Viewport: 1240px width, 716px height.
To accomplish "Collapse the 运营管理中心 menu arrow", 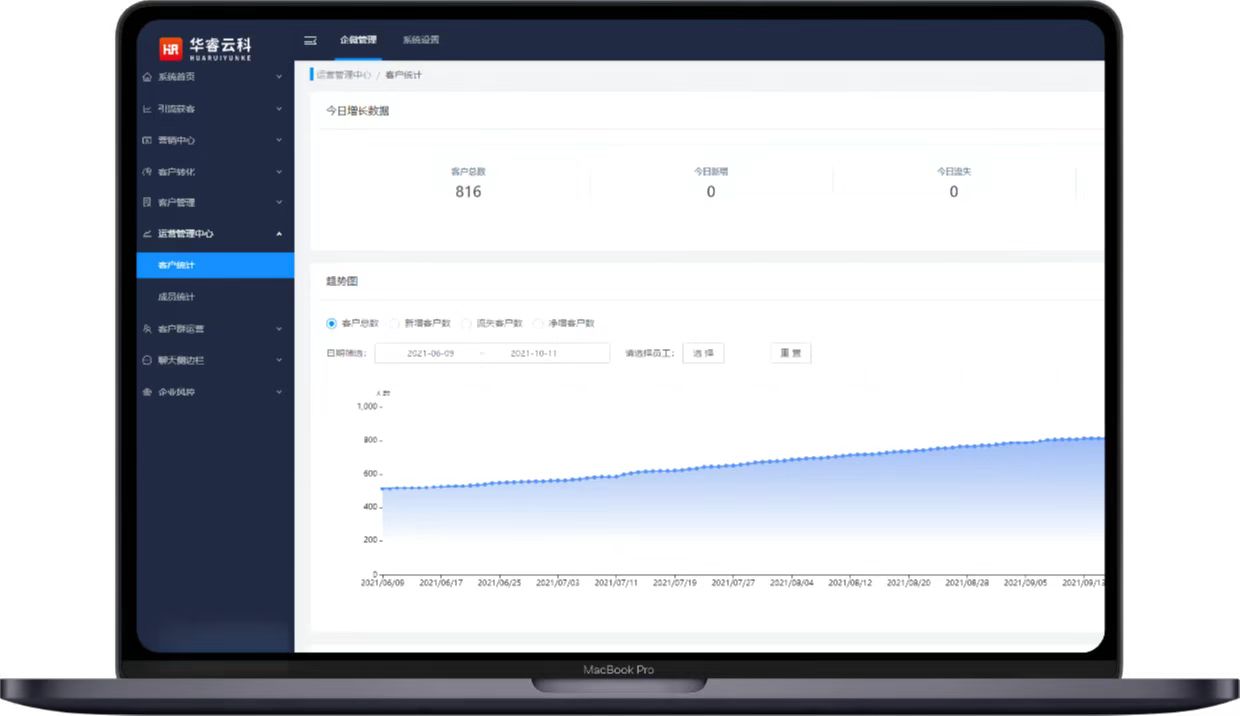I will [279, 234].
